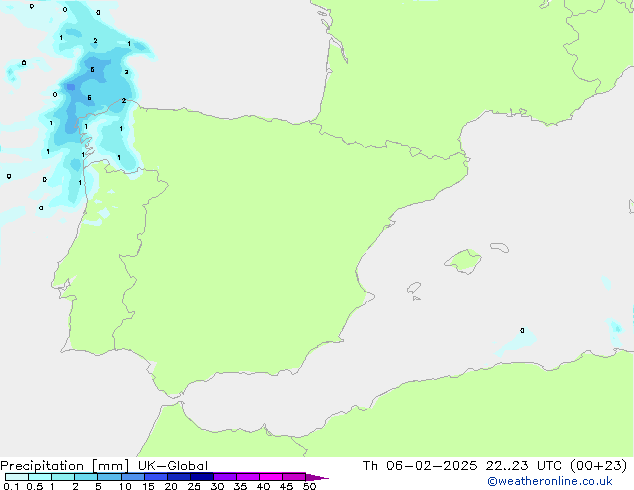Click the legend label "50"
This screenshot has width=634, height=490.
click(309, 486)
